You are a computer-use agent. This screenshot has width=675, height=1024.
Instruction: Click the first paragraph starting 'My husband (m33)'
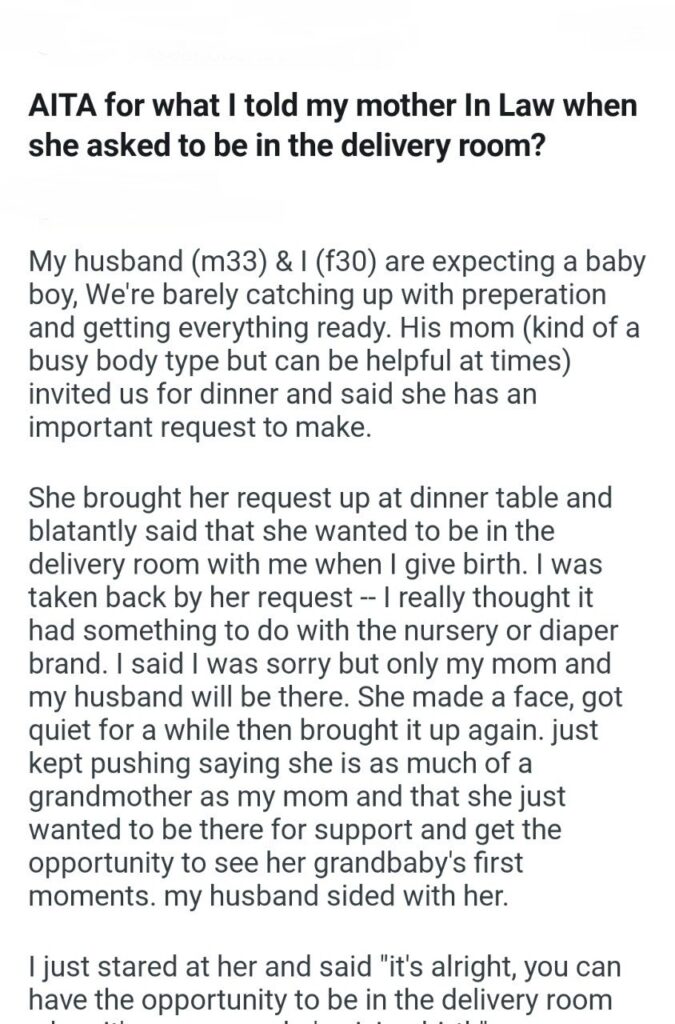click(x=336, y=328)
